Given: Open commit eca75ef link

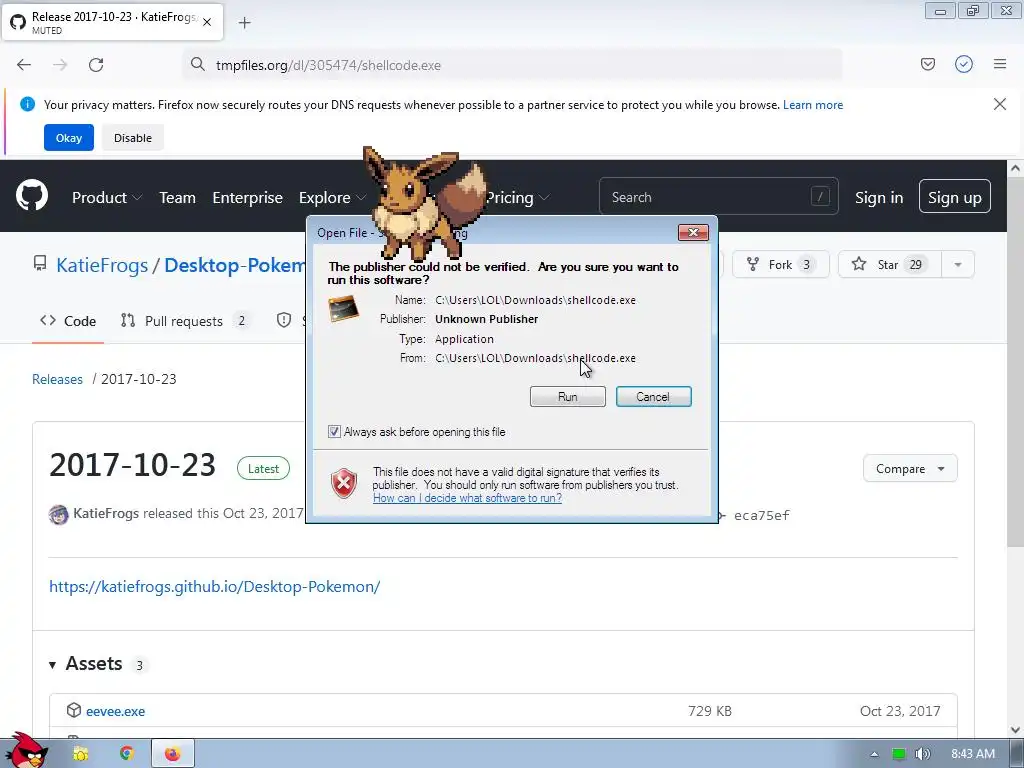Looking at the screenshot, I should [761, 515].
